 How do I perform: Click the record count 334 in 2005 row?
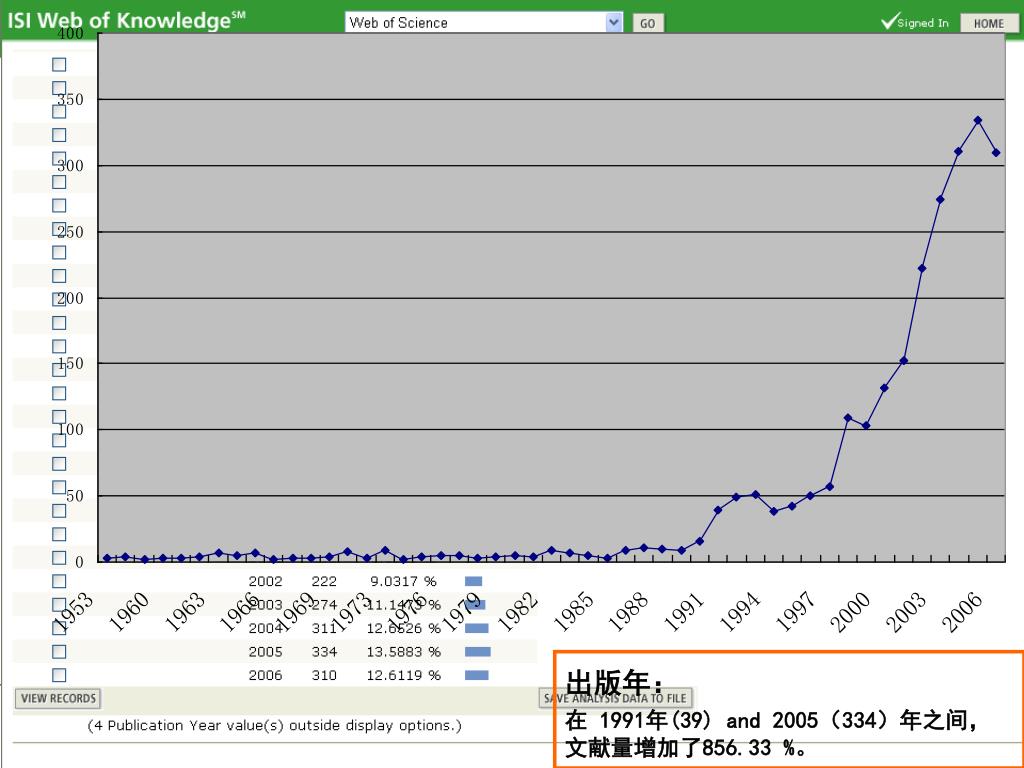coord(325,652)
